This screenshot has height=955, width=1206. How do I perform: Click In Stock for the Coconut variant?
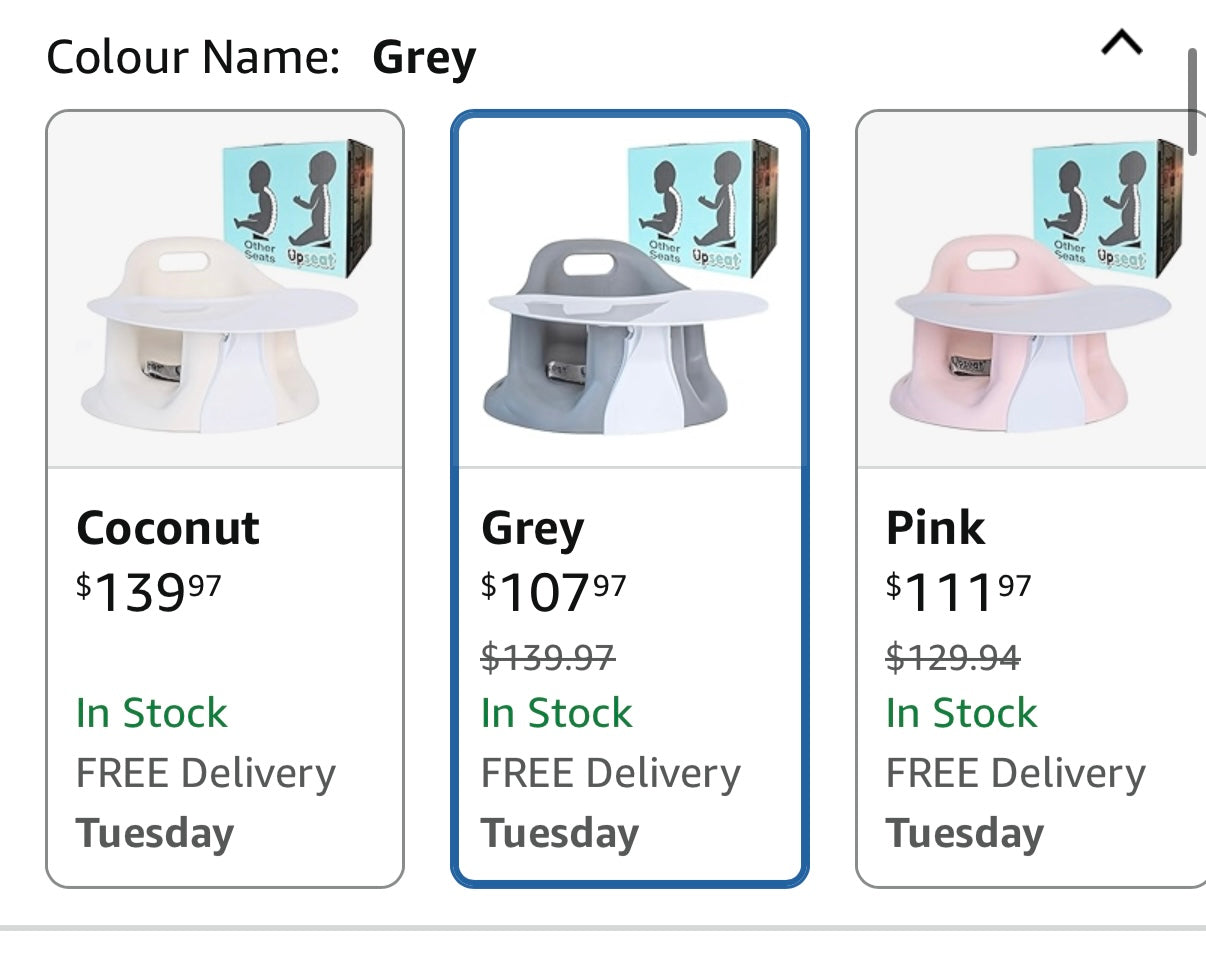[x=150, y=712]
